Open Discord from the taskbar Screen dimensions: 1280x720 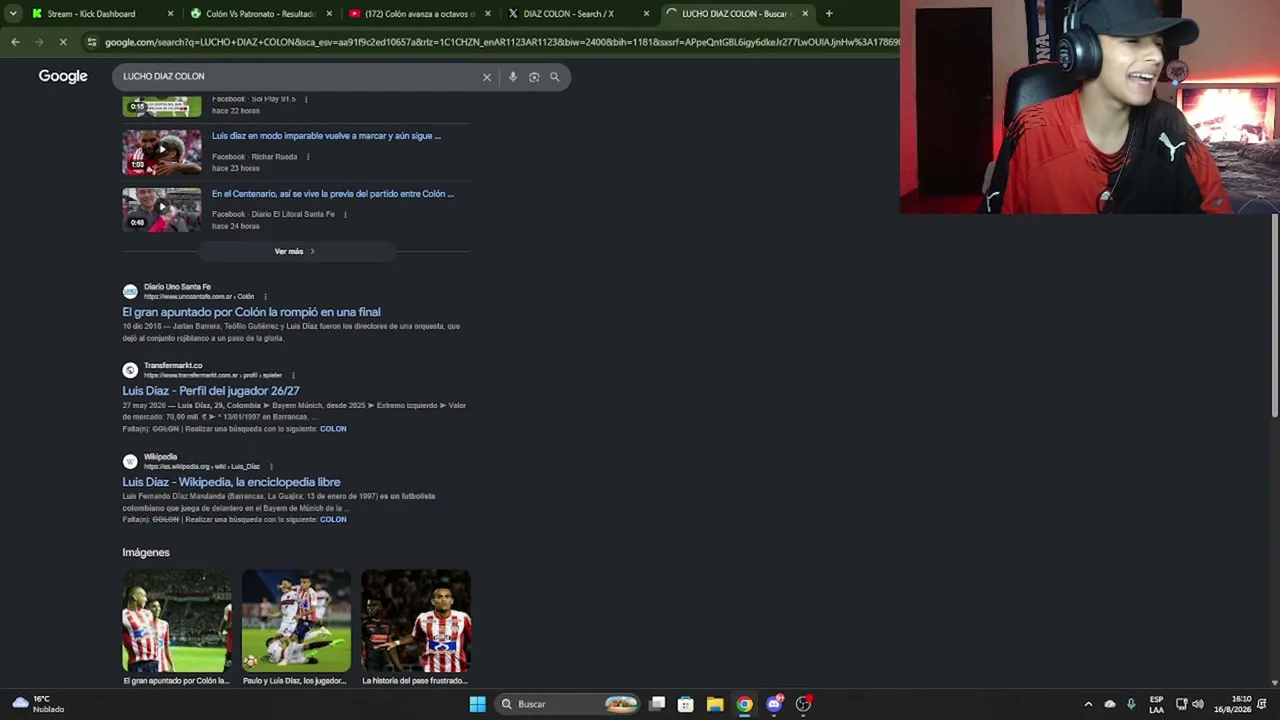774,704
